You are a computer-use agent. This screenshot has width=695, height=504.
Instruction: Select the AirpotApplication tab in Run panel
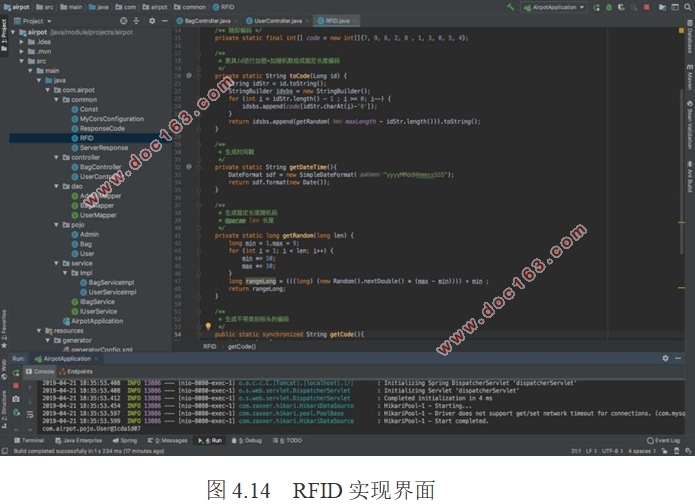[66, 359]
